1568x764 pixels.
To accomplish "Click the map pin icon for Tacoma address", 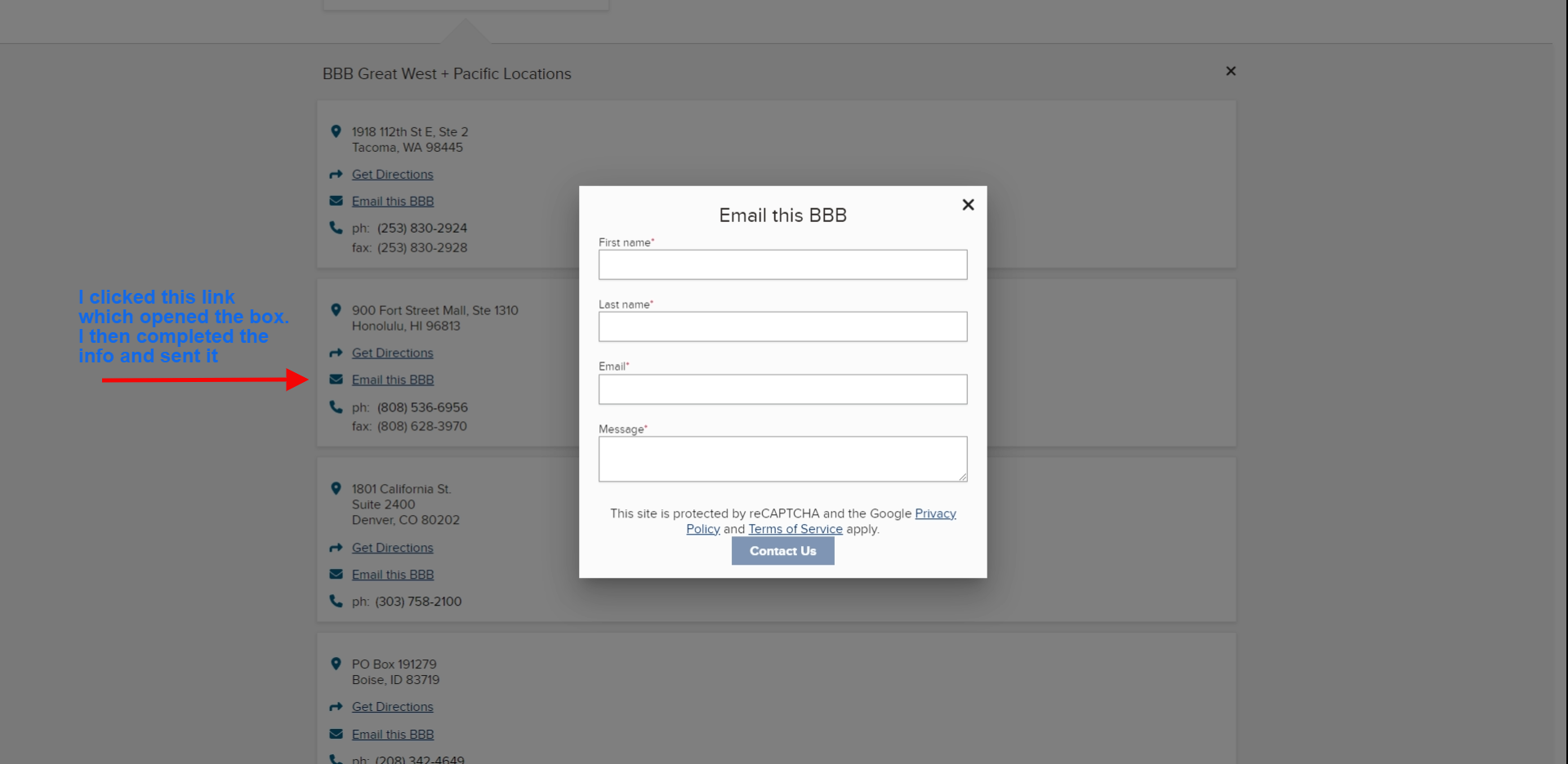I will [336, 131].
